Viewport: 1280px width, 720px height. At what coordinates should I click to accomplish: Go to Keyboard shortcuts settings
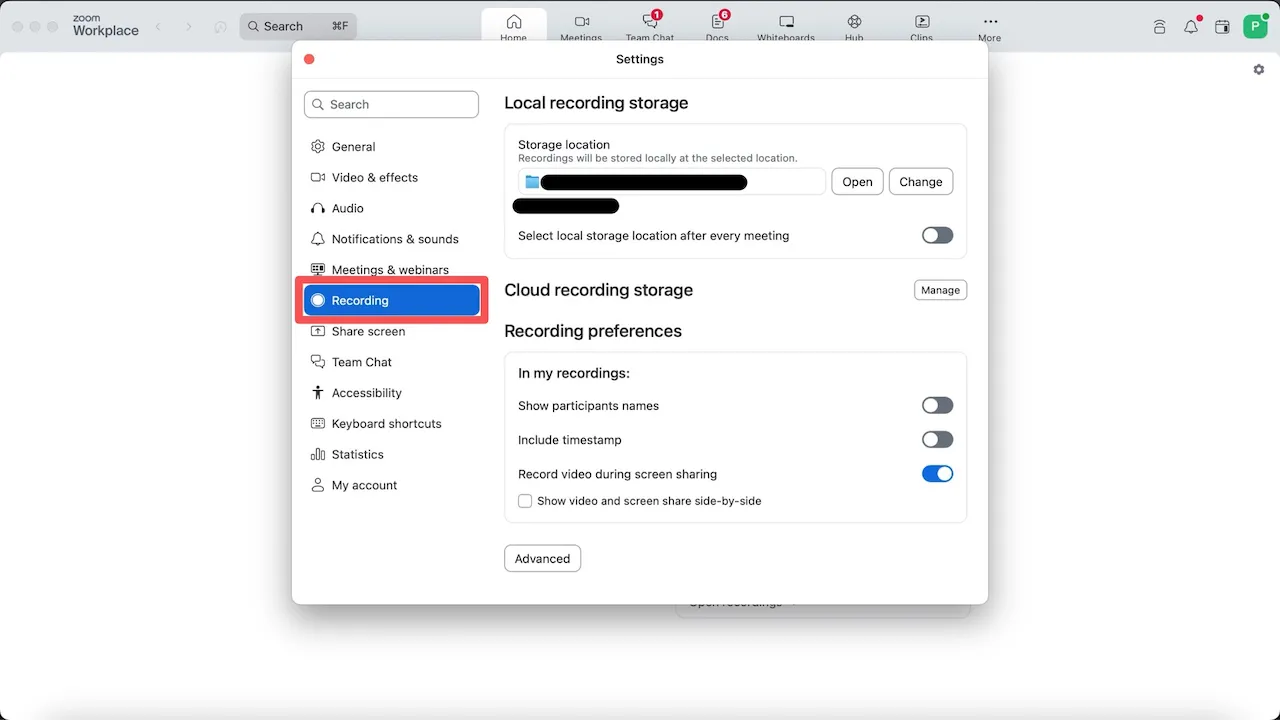[386, 424]
